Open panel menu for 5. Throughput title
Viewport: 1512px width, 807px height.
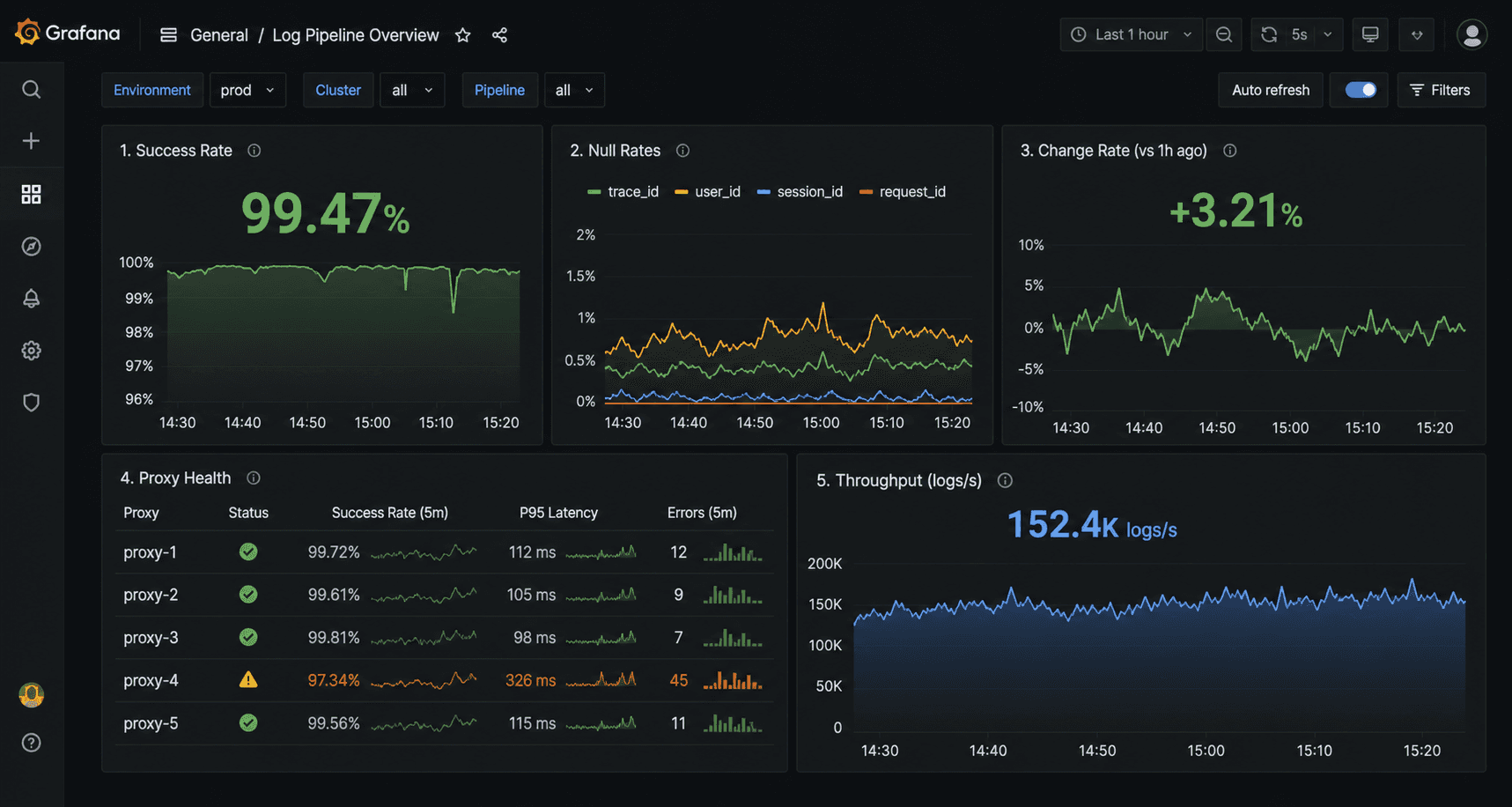click(898, 480)
